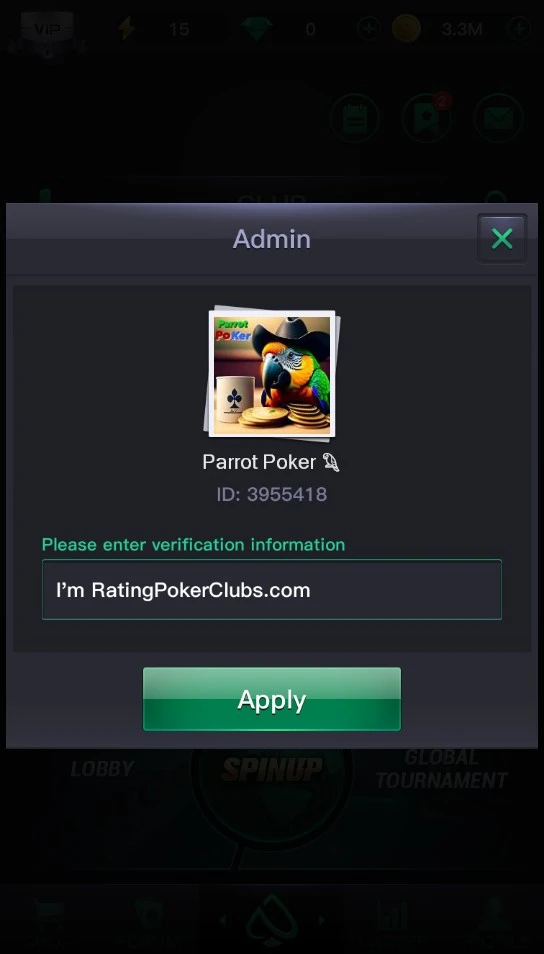Screen dimensions: 544x954
Task: Tap the VIP badge icon
Action: coord(47,29)
